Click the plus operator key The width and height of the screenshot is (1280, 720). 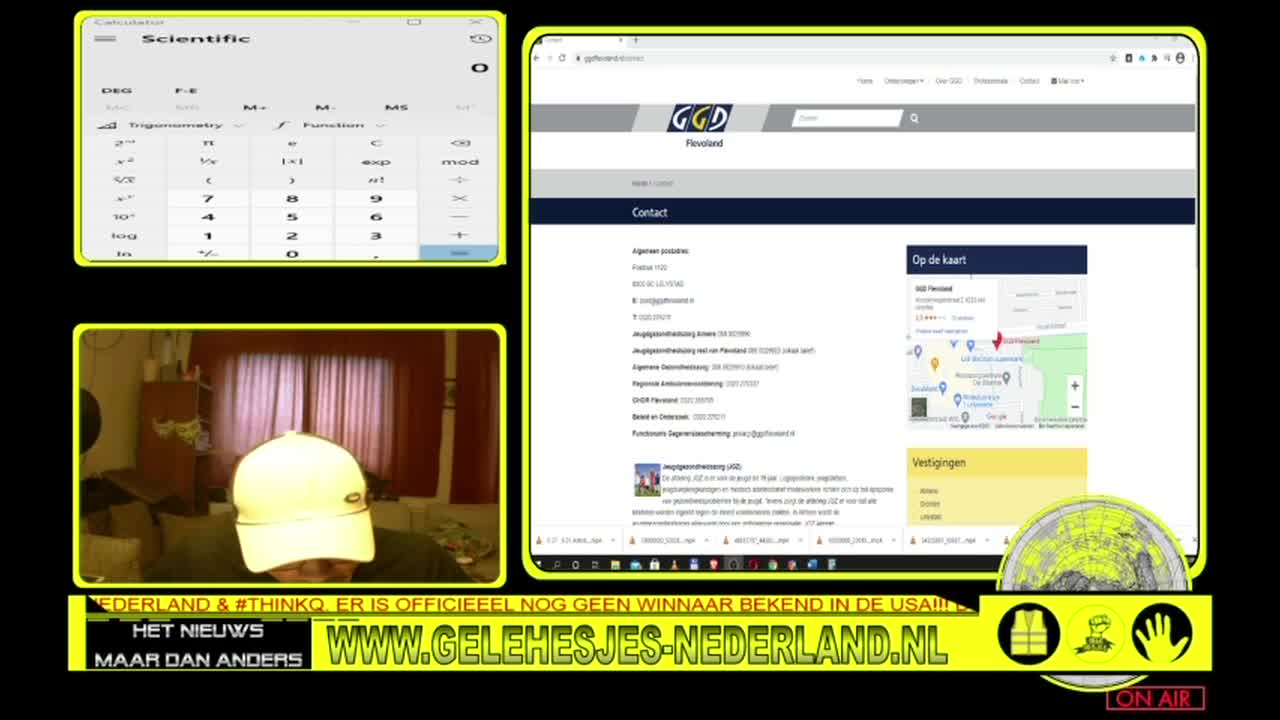pos(459,235)
